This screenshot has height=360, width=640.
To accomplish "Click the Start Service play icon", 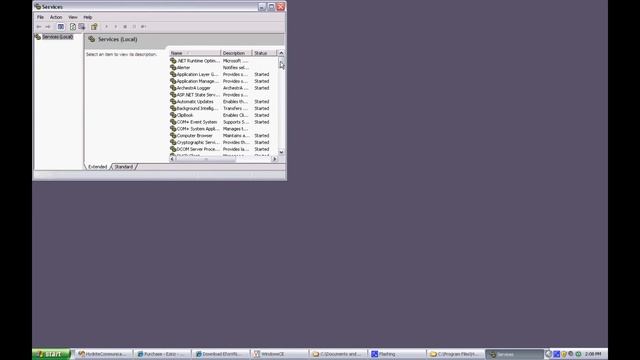I will coord(107,27).
